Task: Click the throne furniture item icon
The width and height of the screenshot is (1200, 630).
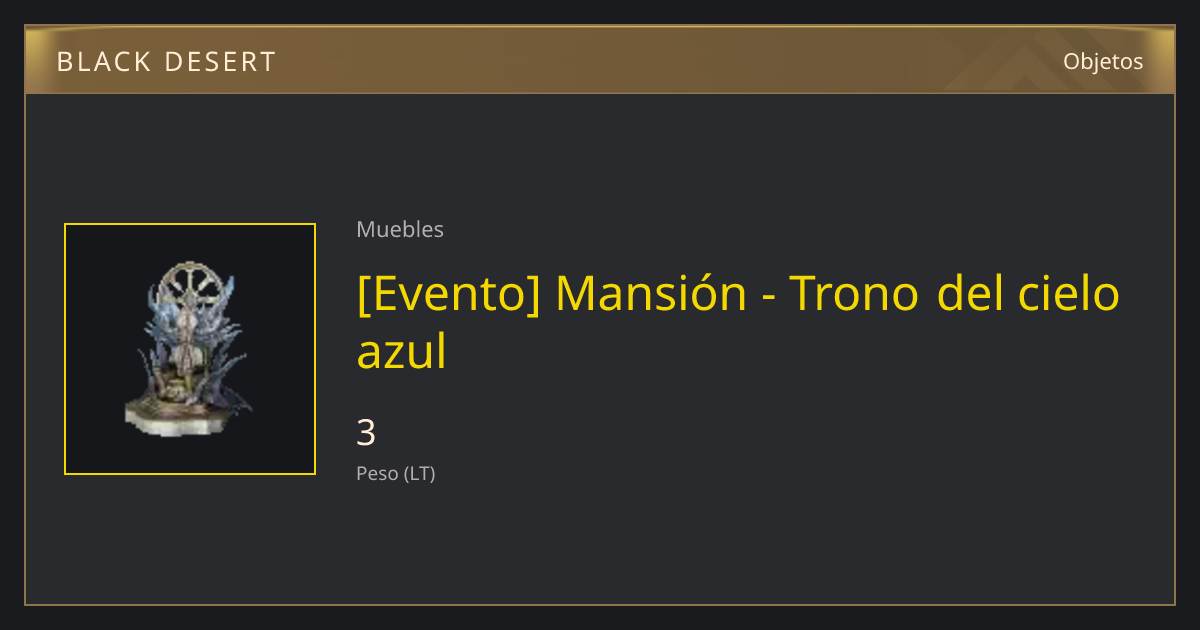Action: pos(189,349)
